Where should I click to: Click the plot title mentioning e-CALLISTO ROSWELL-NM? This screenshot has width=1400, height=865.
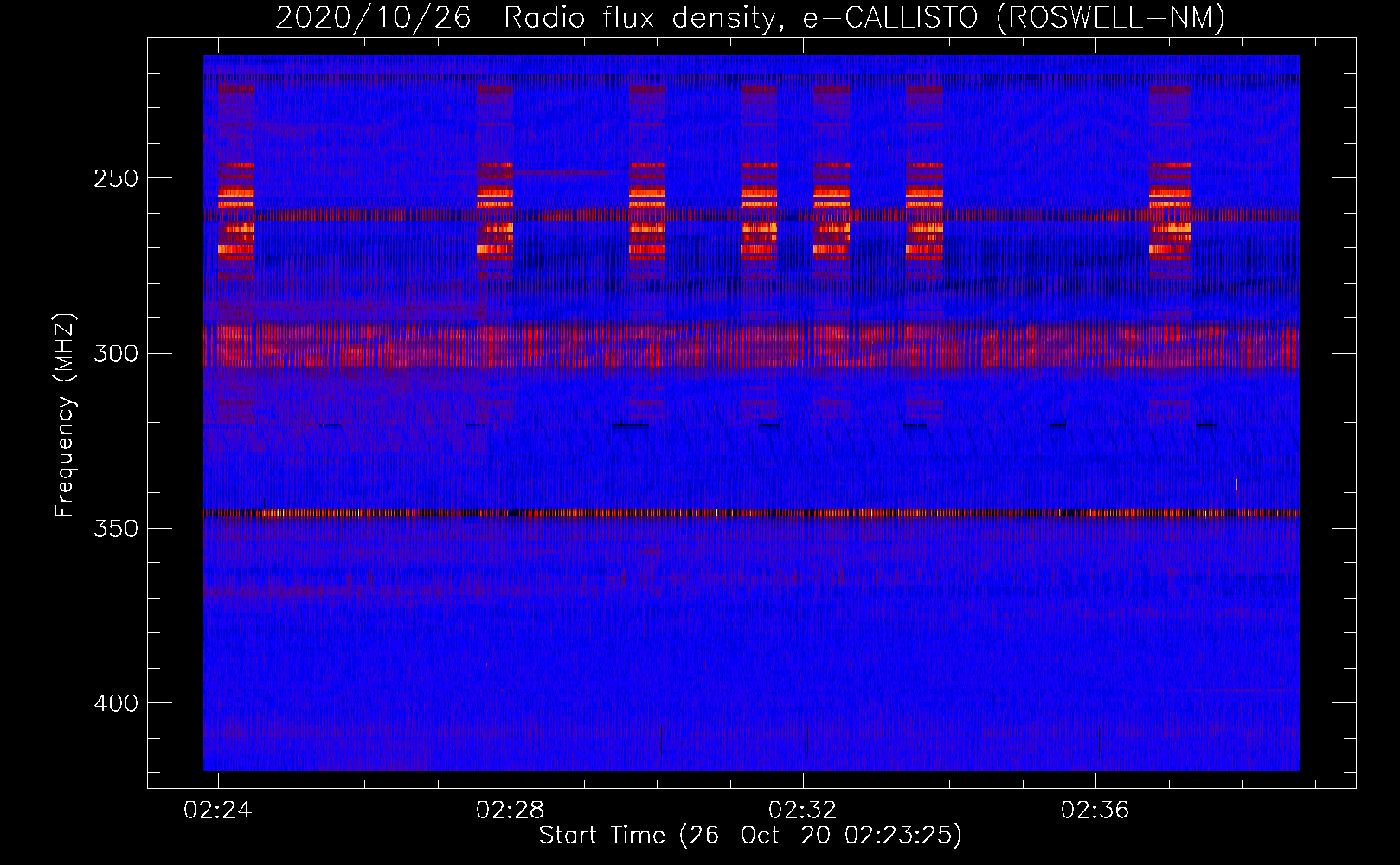tap(750, 17)
